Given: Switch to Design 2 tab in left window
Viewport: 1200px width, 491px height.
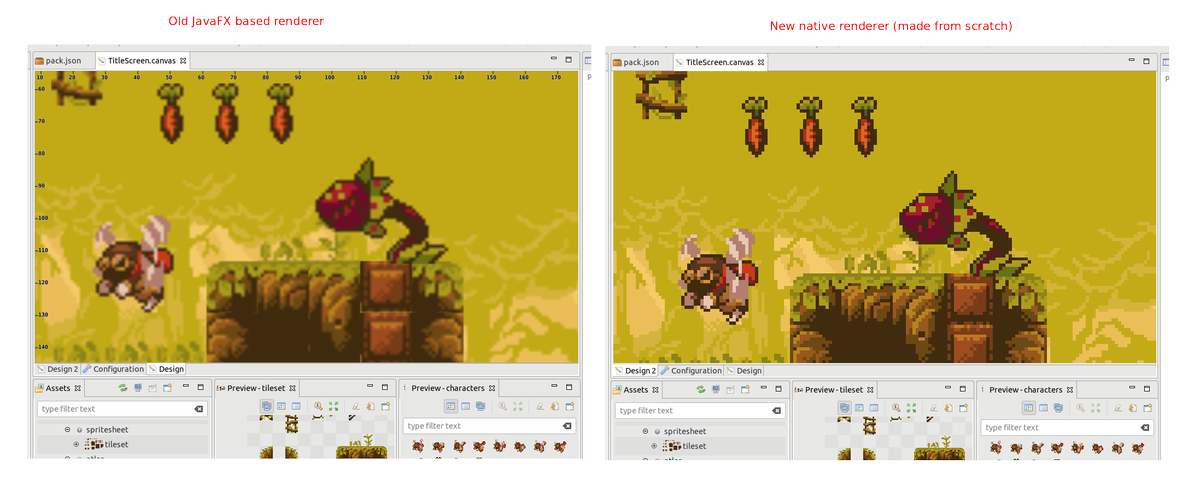Looking at the screenshot, I should (56, 369).
